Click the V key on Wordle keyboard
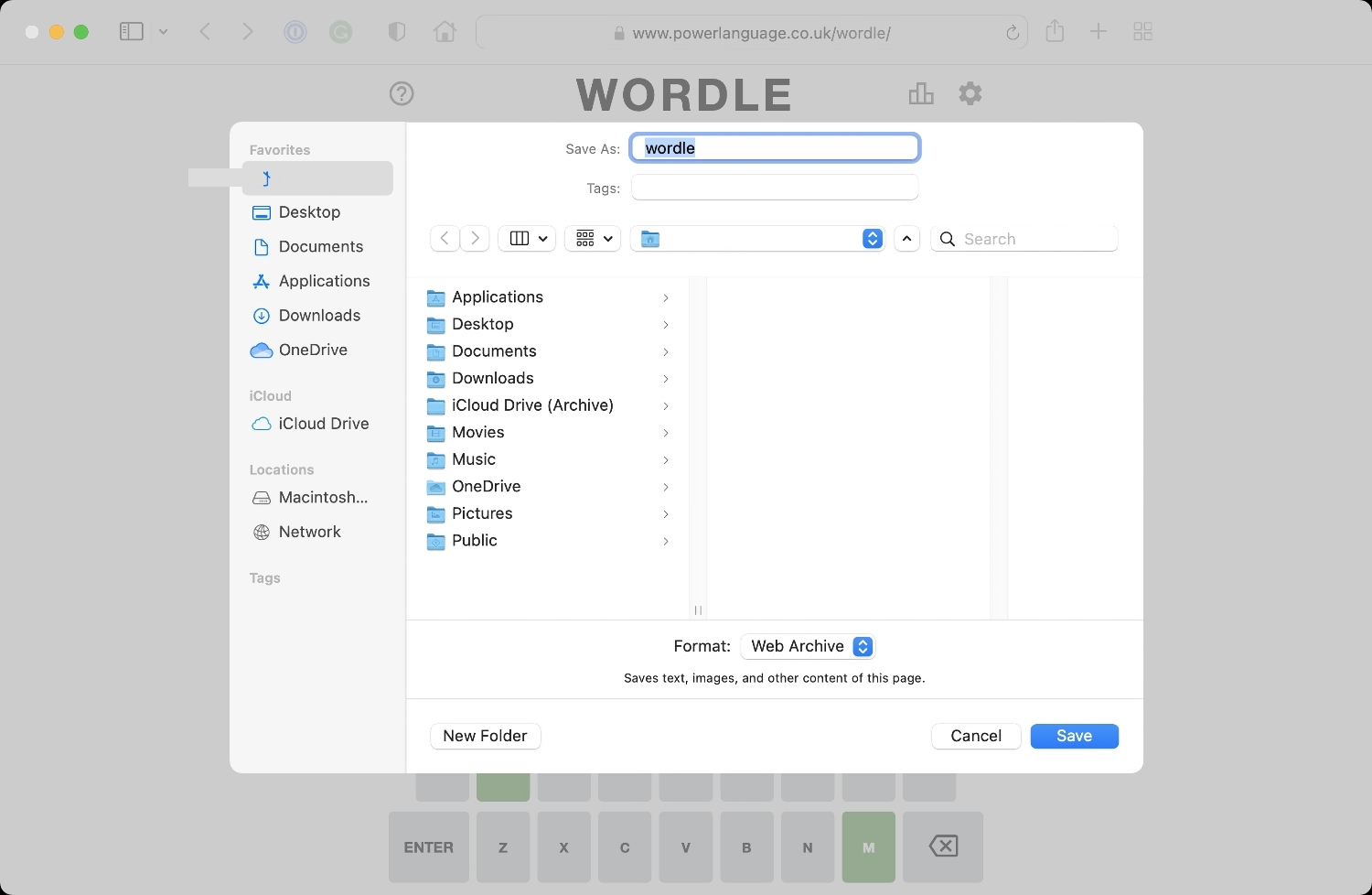 click(x=686, y=847)
